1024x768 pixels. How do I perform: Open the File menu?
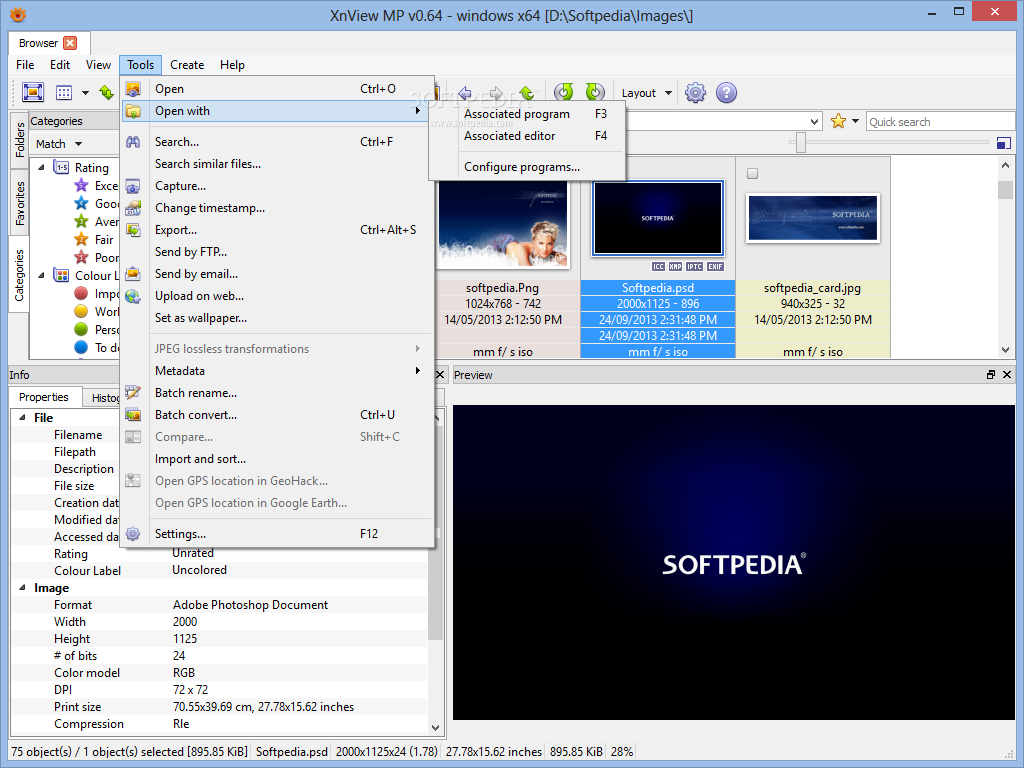coord(25,65)
